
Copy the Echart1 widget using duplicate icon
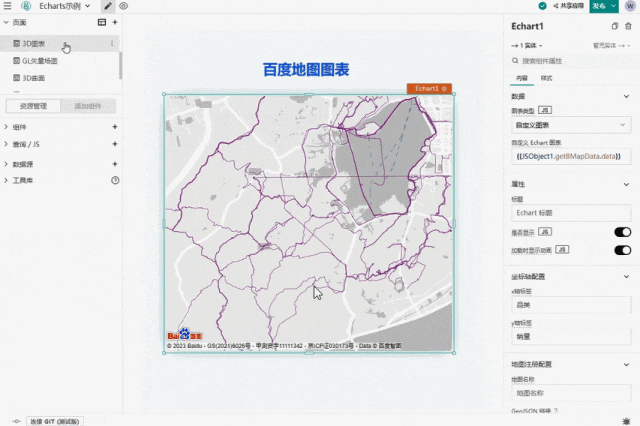tap(615, 26)
